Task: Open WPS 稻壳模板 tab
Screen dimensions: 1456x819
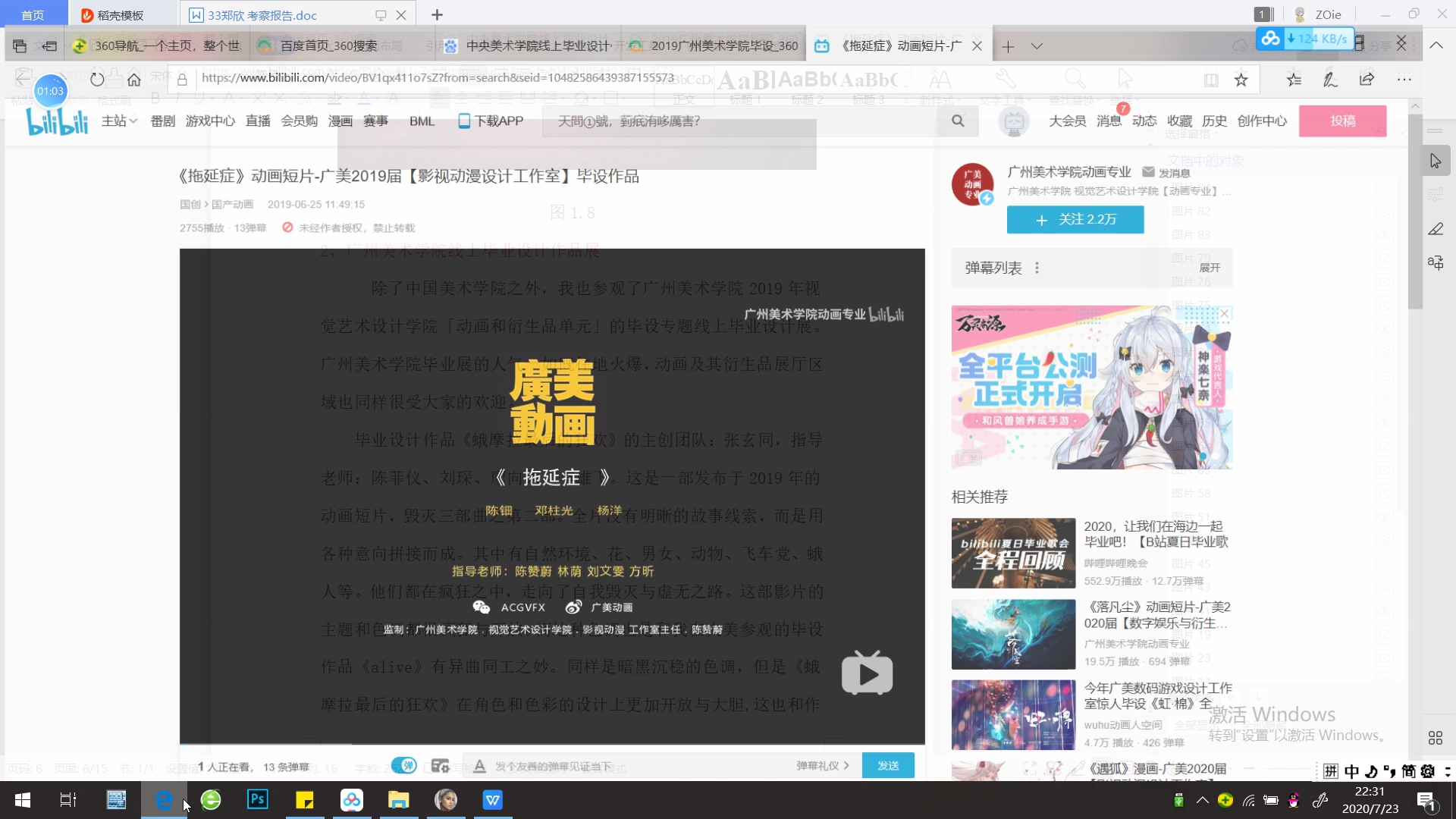Action: pyautogui.click(x=121, y=15)
